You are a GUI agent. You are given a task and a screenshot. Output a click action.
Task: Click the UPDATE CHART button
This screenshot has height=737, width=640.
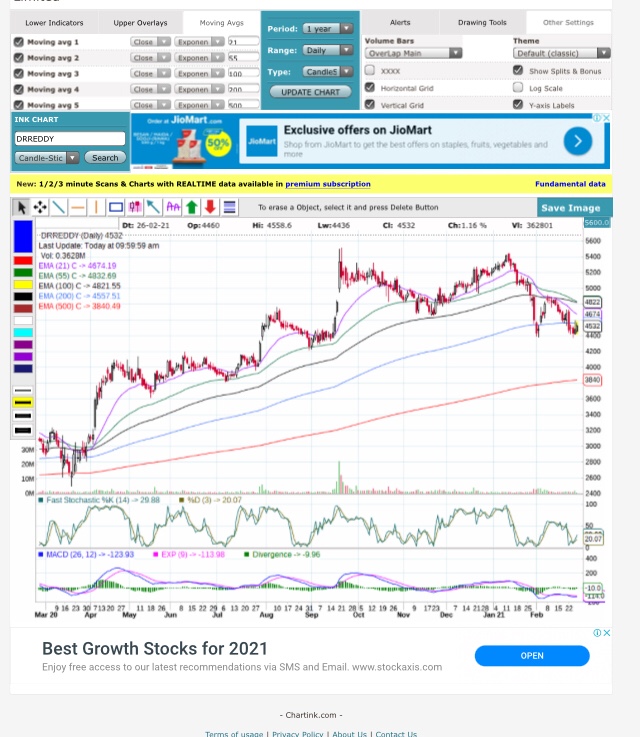310,92
